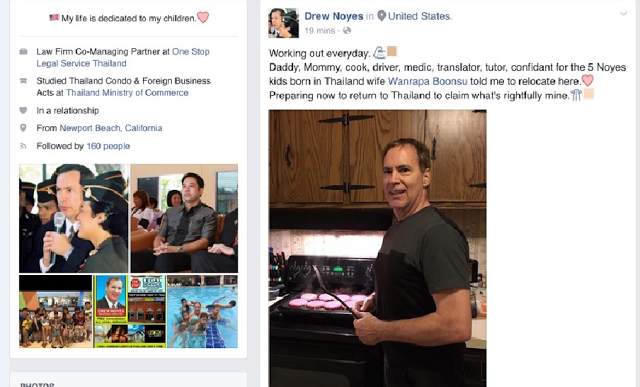Open the post options chevron menu
Screen dimensions: 640x387
pos(623,14)
